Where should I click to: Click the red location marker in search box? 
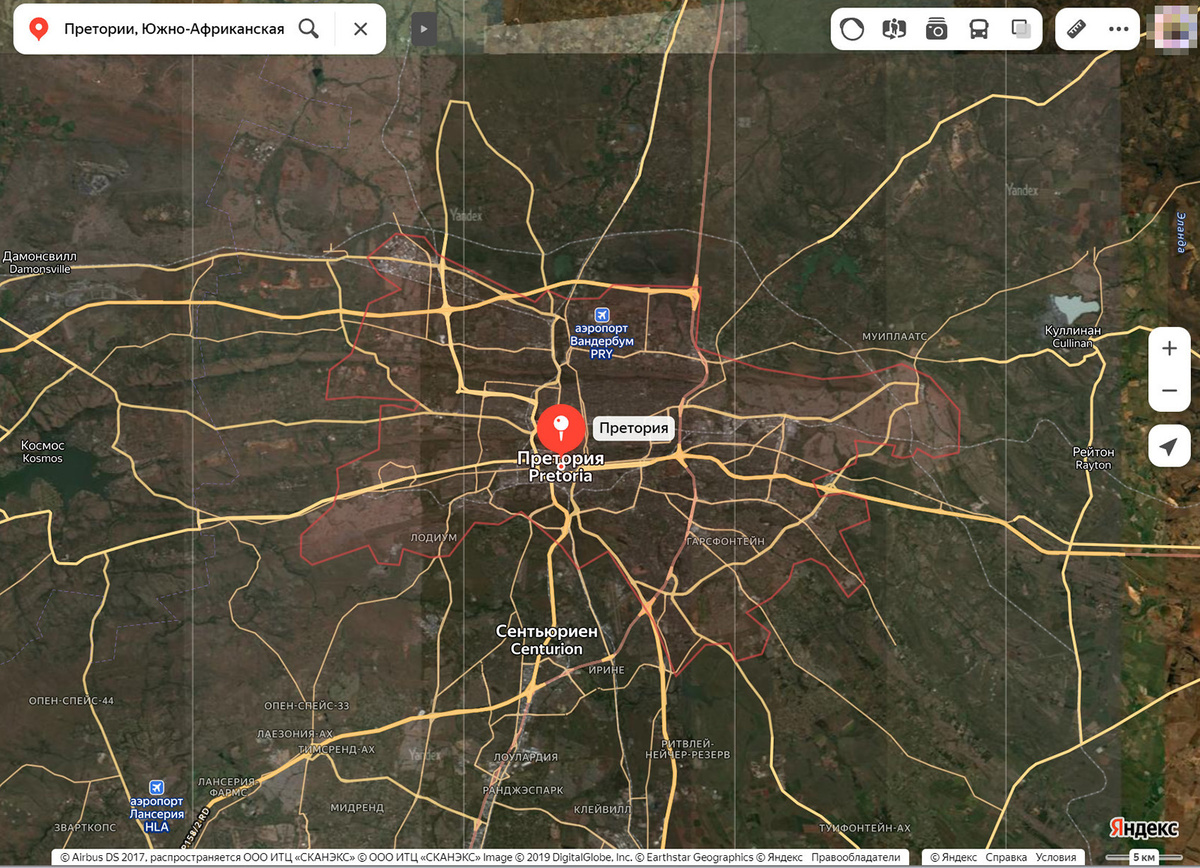tap(39, 29)
